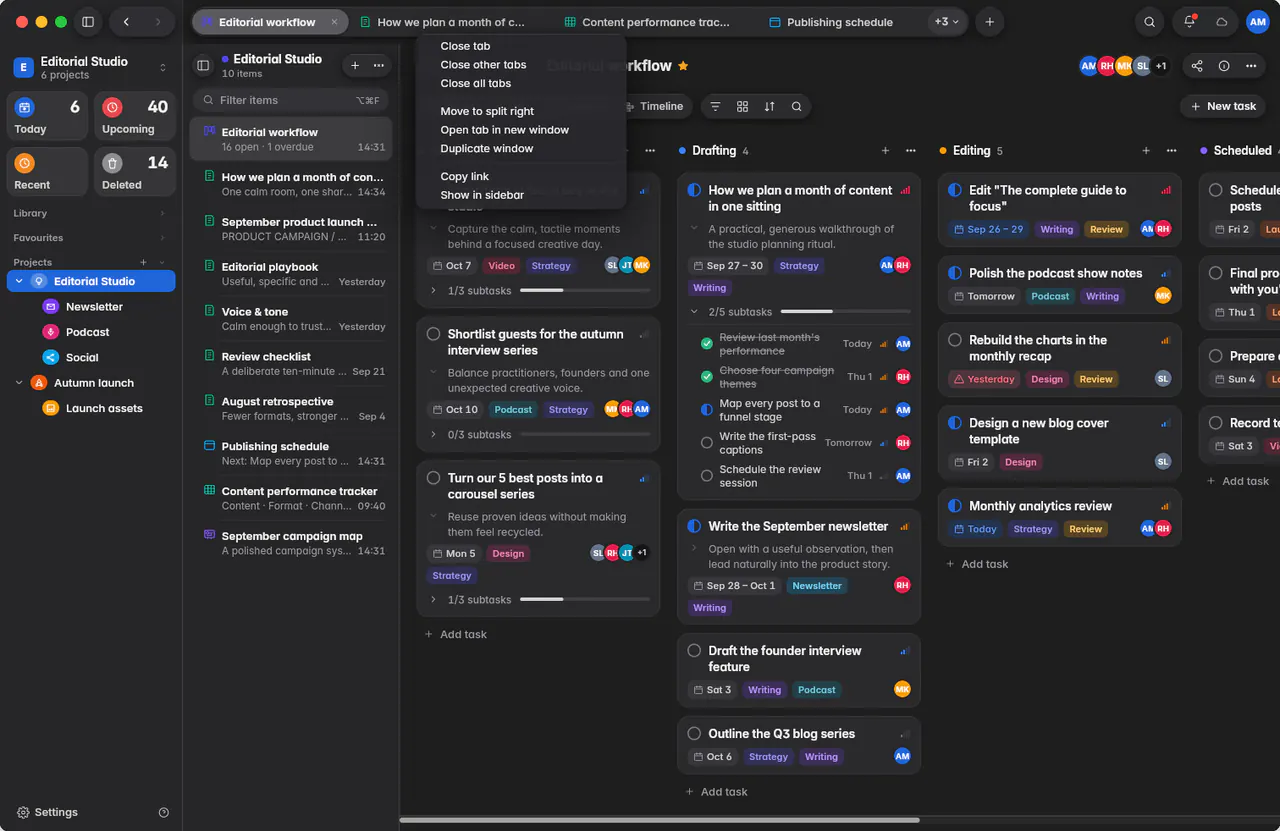Screen dimensions: 1280x831
Task: Open Editorial Studio list more options
Action: pos(378,65)
